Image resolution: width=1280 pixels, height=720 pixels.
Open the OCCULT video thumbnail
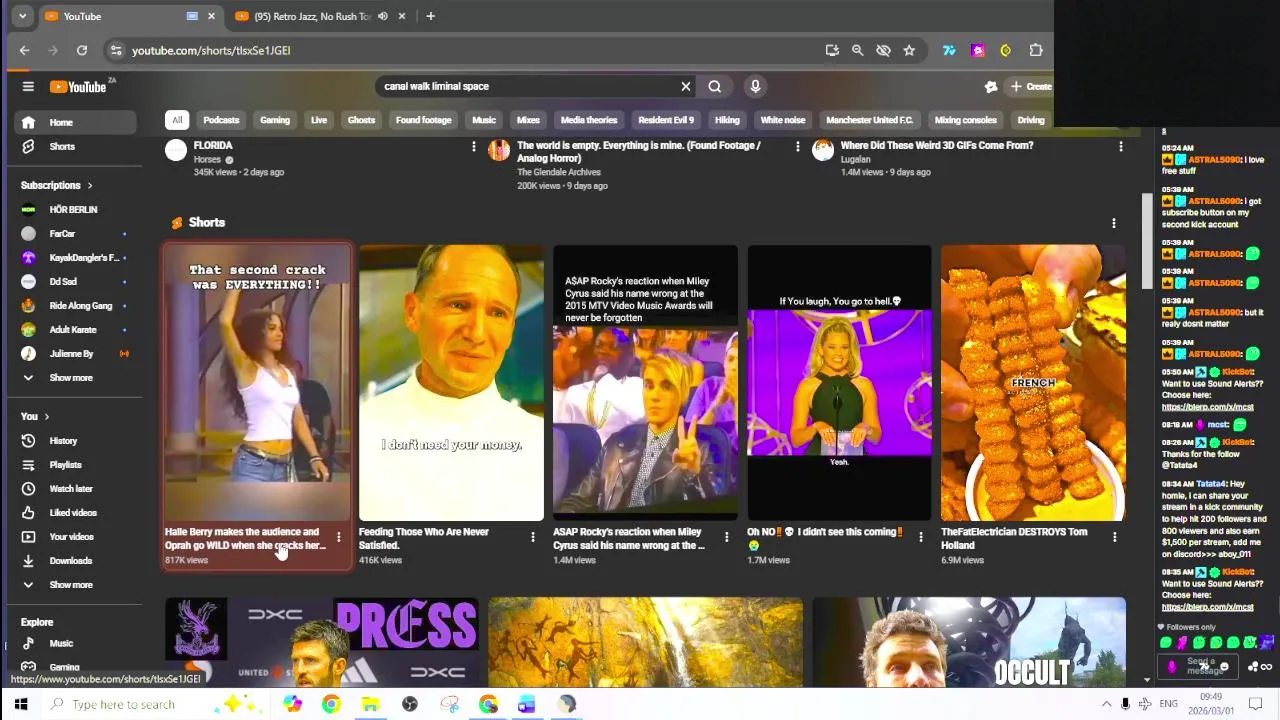969,643
